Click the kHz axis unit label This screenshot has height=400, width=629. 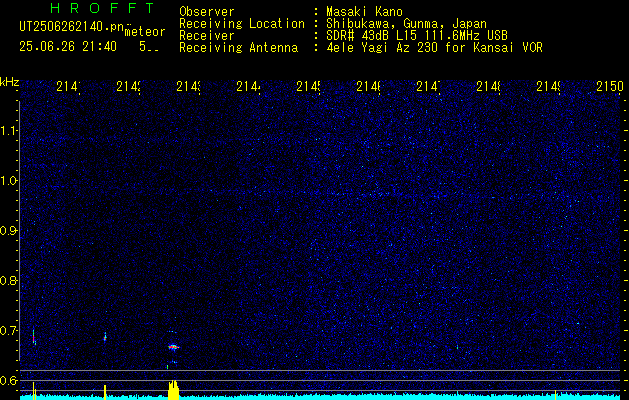click(x=9, y=83)
